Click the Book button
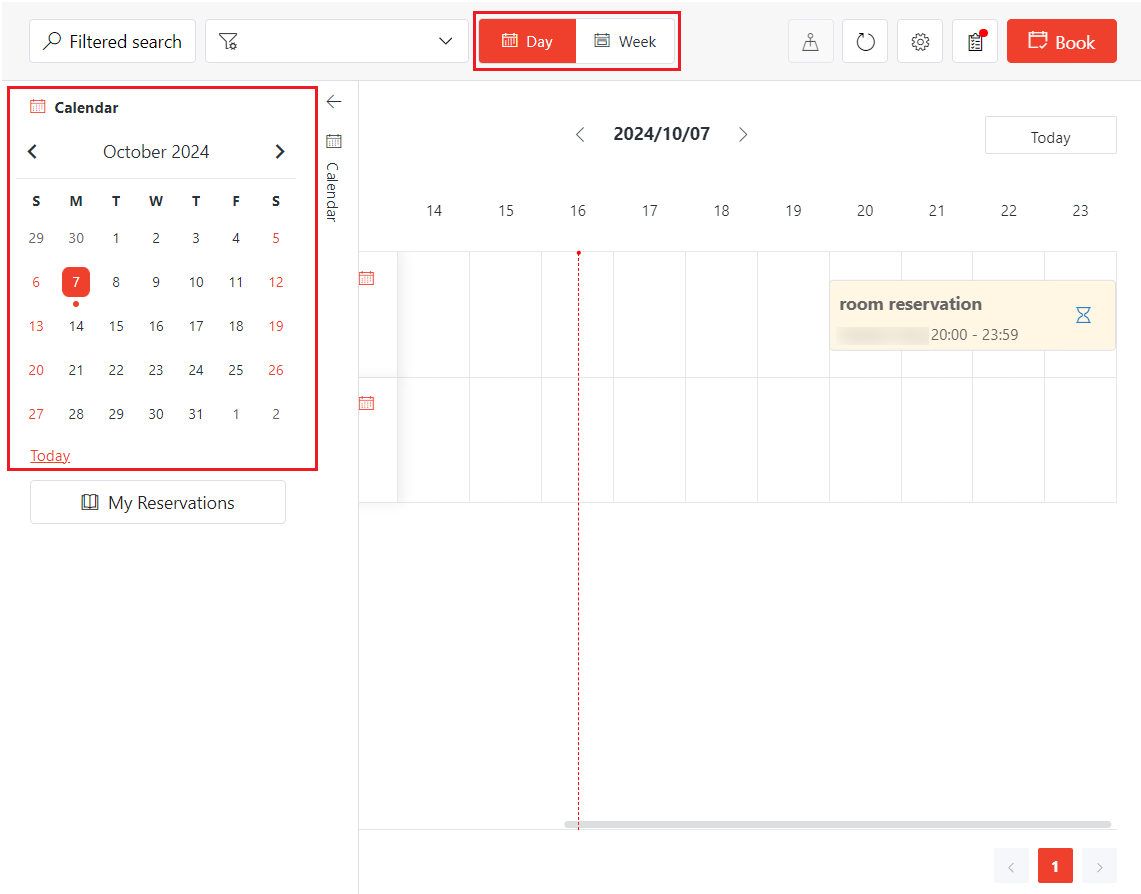This screenshot has width=1141, height=894. coord(1062,41)
